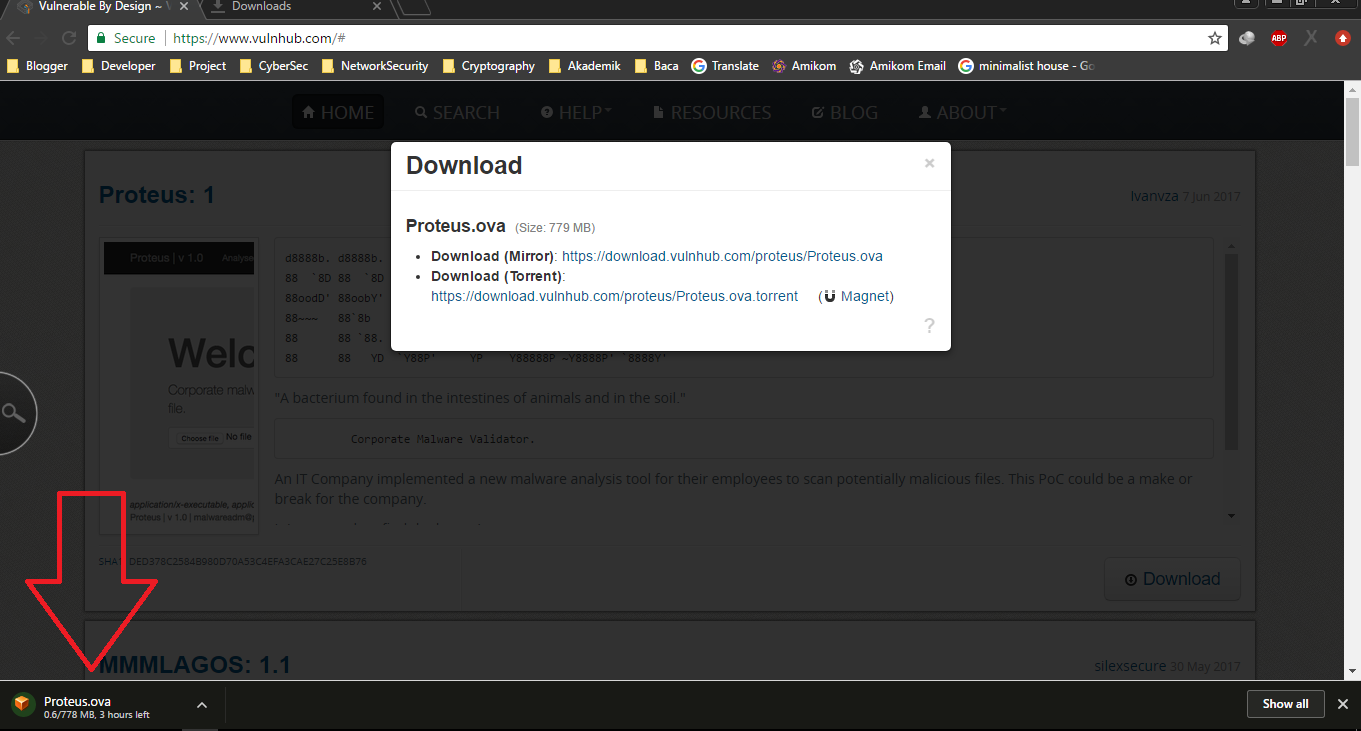
Task: Open a new browser tab
Action: coord(414,7)
